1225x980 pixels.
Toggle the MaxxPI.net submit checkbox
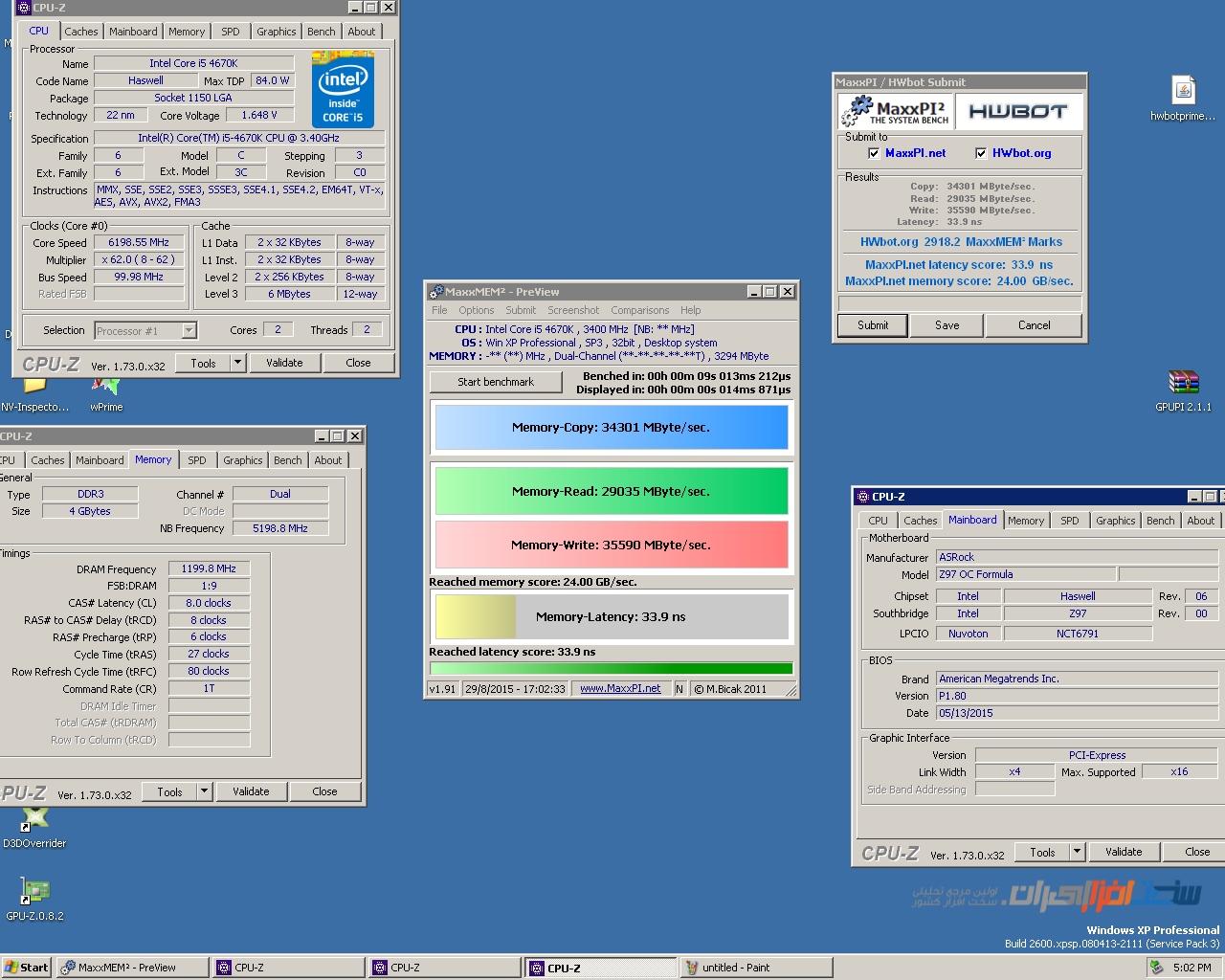click(x=874, y=153)
